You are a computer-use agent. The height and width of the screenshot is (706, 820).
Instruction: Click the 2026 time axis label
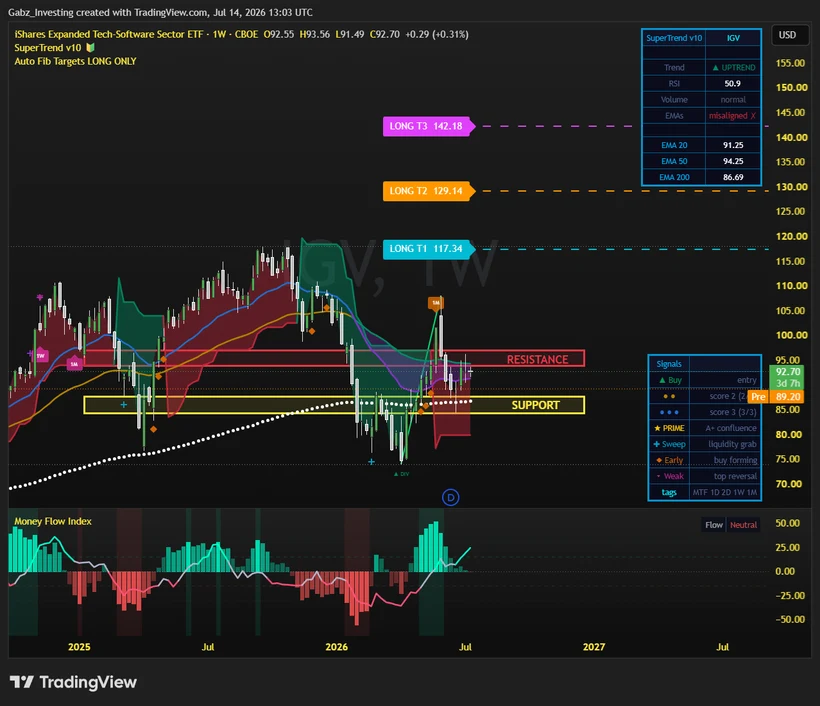(x=336, y=647)
